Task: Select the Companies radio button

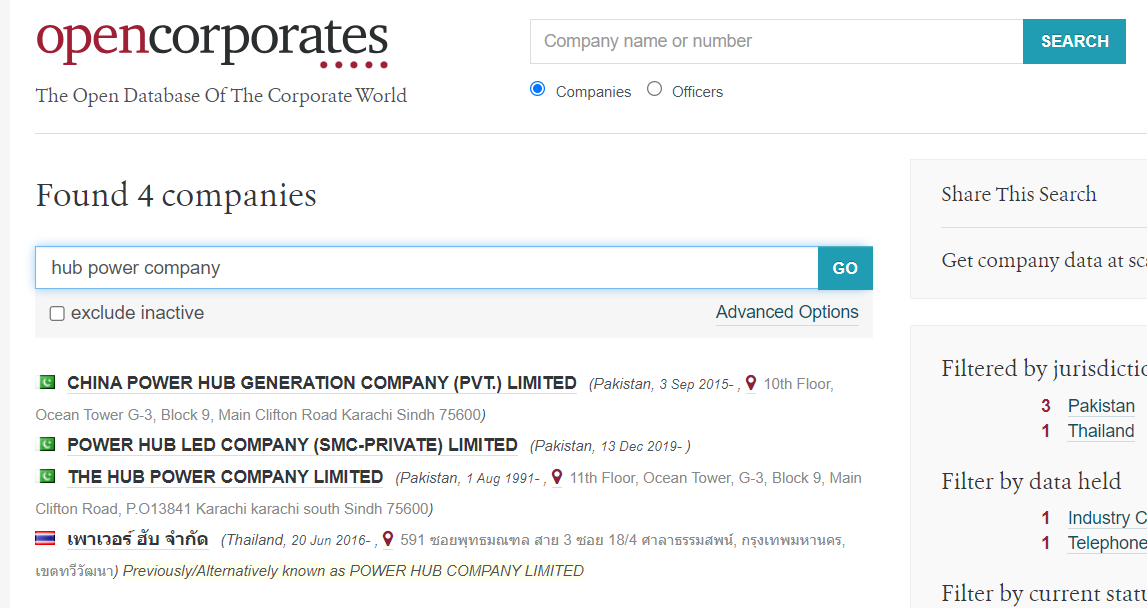Action: pyautogui.click(x=538, y=89)
